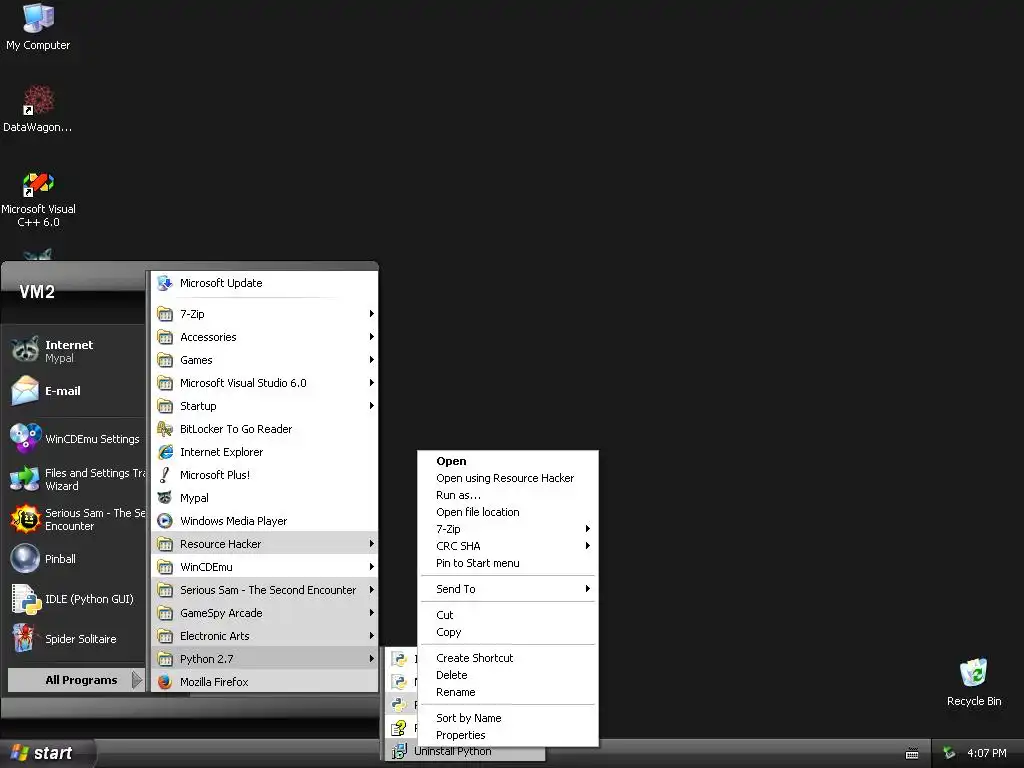Select Properties in the context menu
This screenshot has width=1024, height=768.
point(508,735)
